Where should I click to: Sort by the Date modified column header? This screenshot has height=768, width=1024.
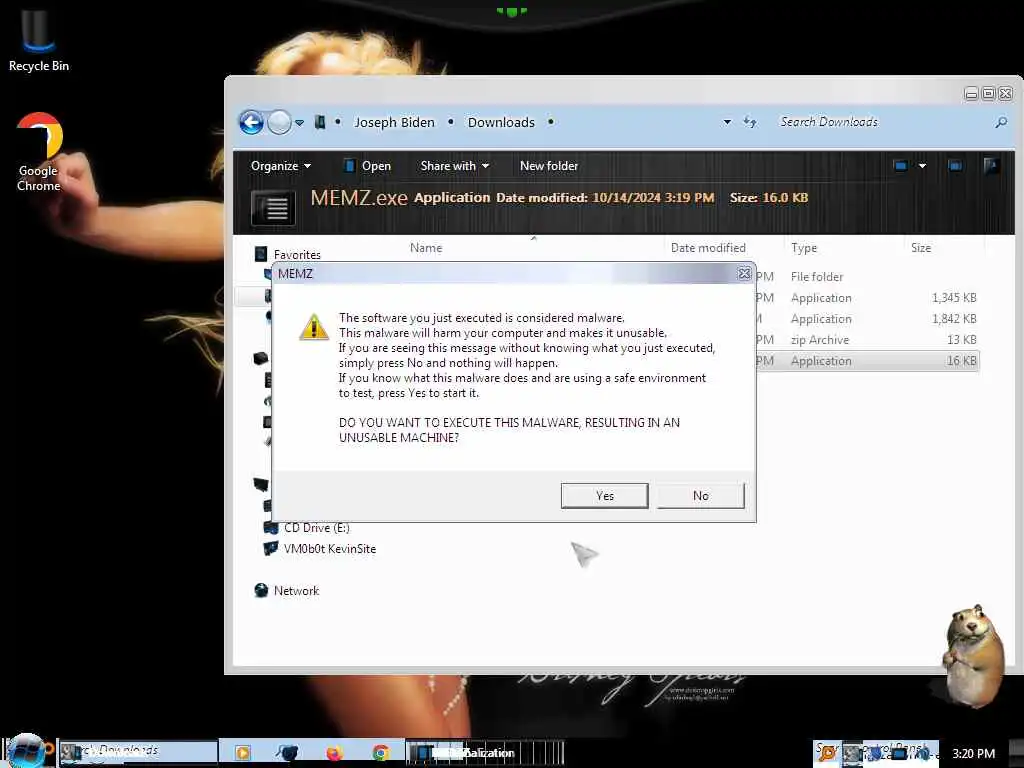(708, 248)
